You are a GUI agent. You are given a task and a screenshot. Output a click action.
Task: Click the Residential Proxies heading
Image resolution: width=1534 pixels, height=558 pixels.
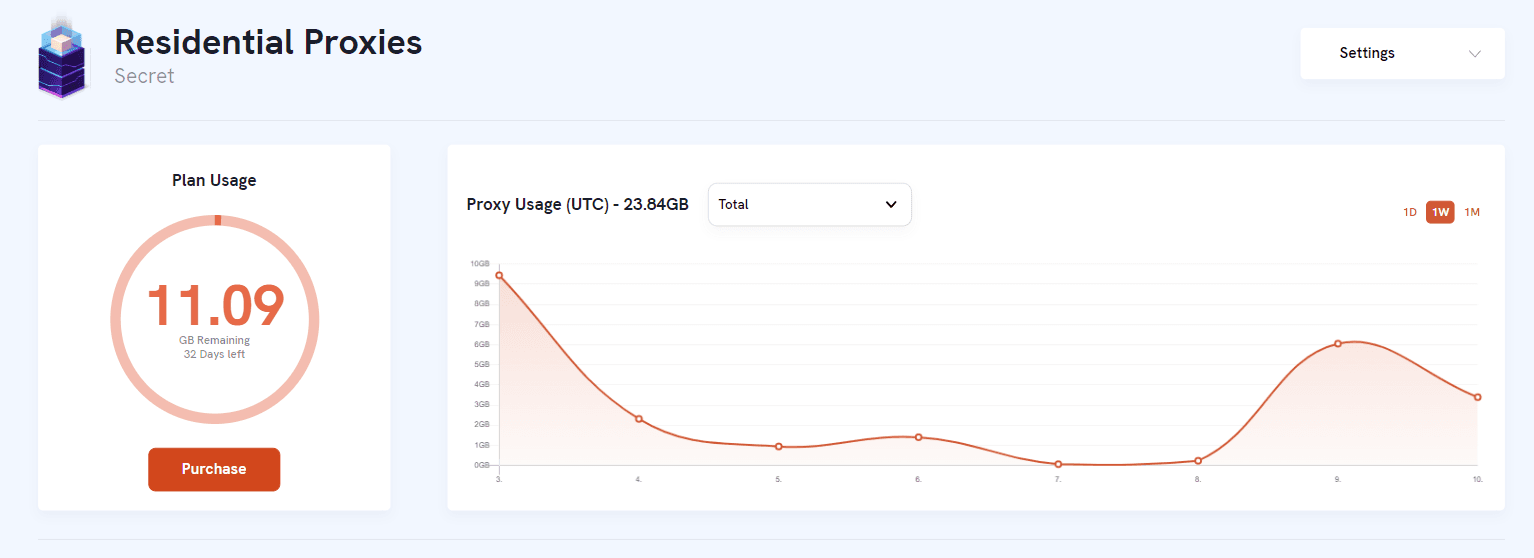coord(268,42)
